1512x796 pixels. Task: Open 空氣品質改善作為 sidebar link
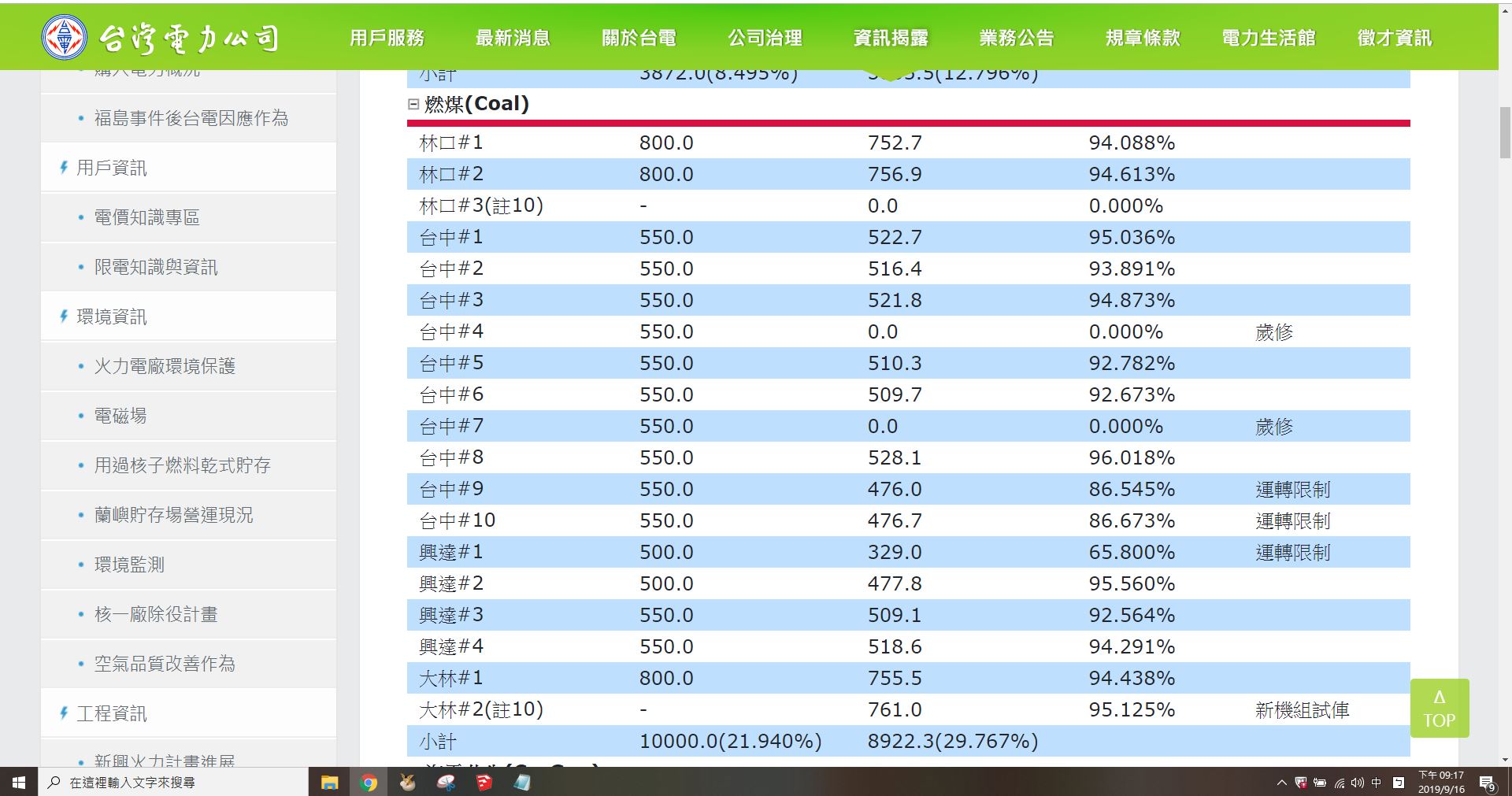[165, 664]
